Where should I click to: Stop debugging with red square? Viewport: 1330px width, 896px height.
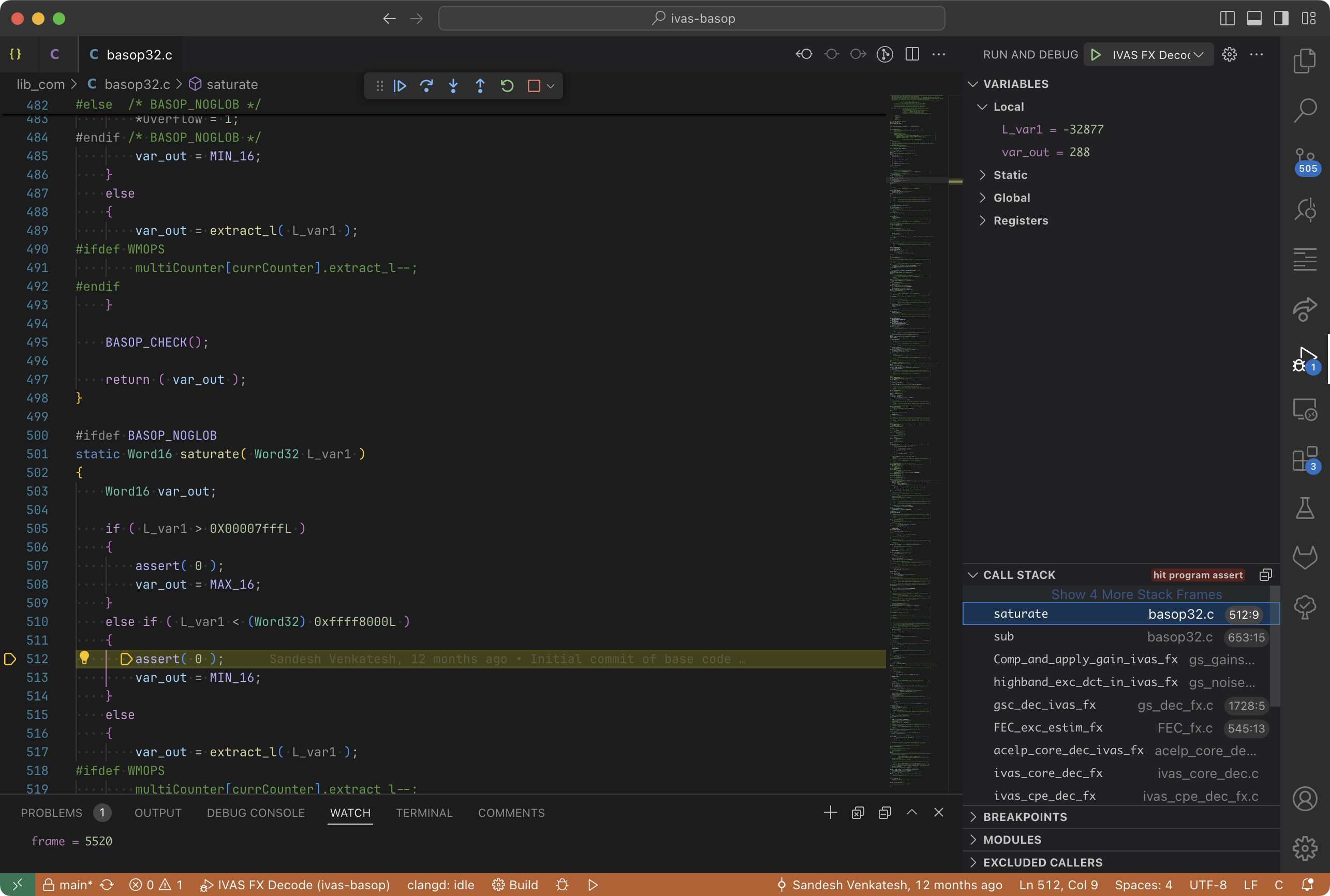[x=534, y=86]
